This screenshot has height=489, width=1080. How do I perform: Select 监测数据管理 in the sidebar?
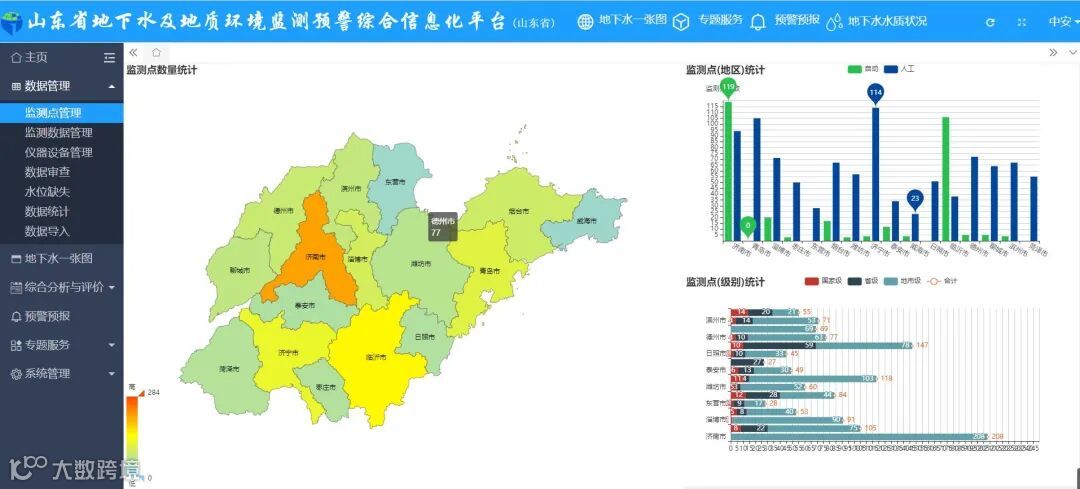[x=61, y=132]
